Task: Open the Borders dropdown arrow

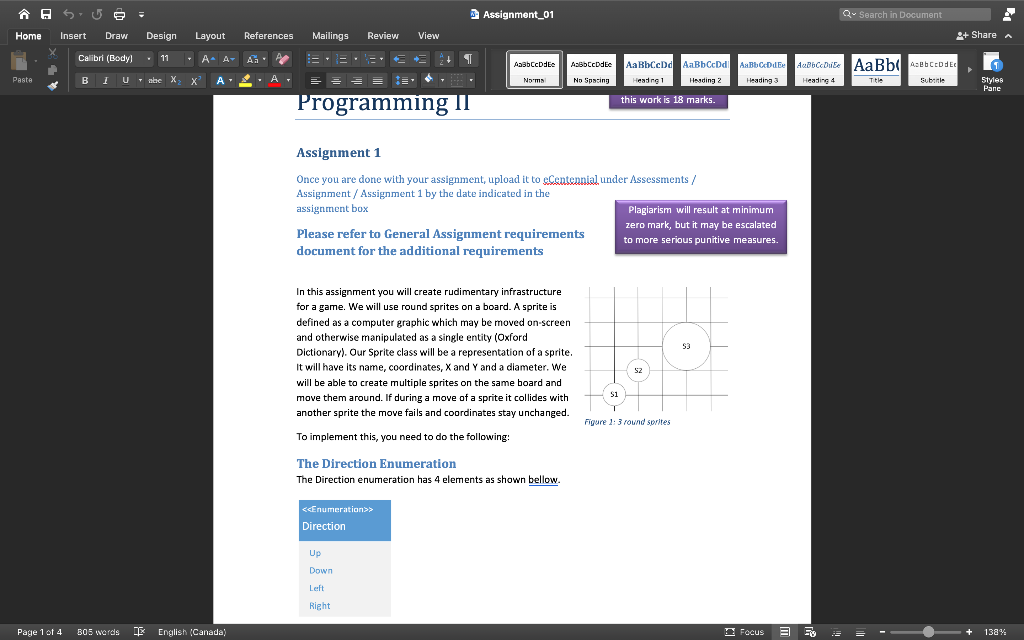Action: (471, 80)
